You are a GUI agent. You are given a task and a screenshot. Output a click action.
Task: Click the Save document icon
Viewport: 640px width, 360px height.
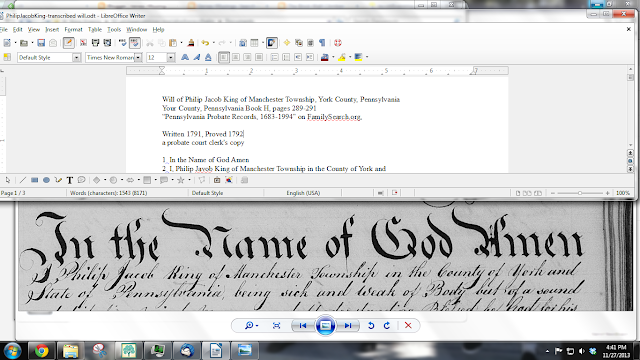[41, 43]
